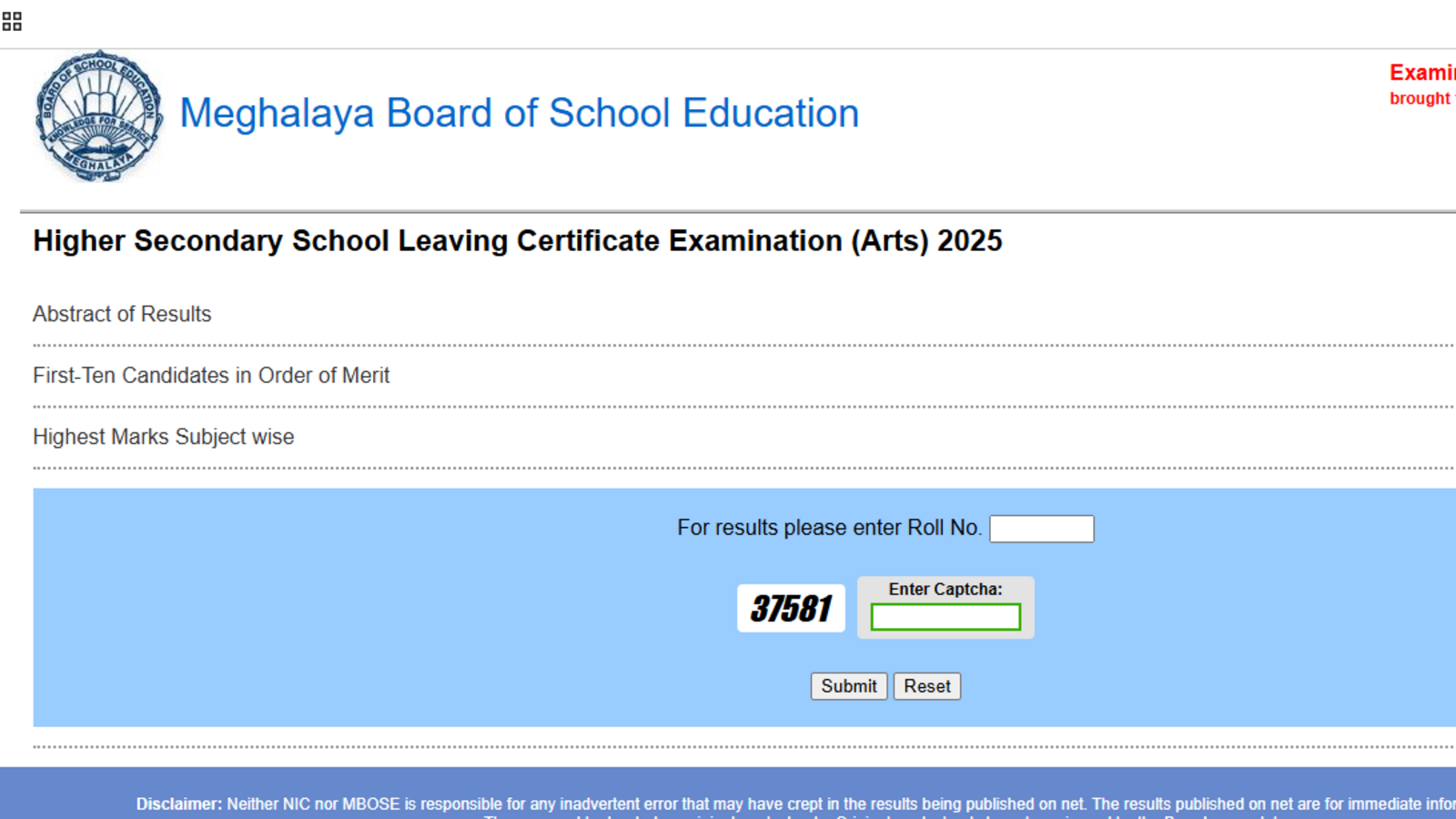Click the red bold notice heading at top-right
The image size is (1456, 819).
[1421, 73]
